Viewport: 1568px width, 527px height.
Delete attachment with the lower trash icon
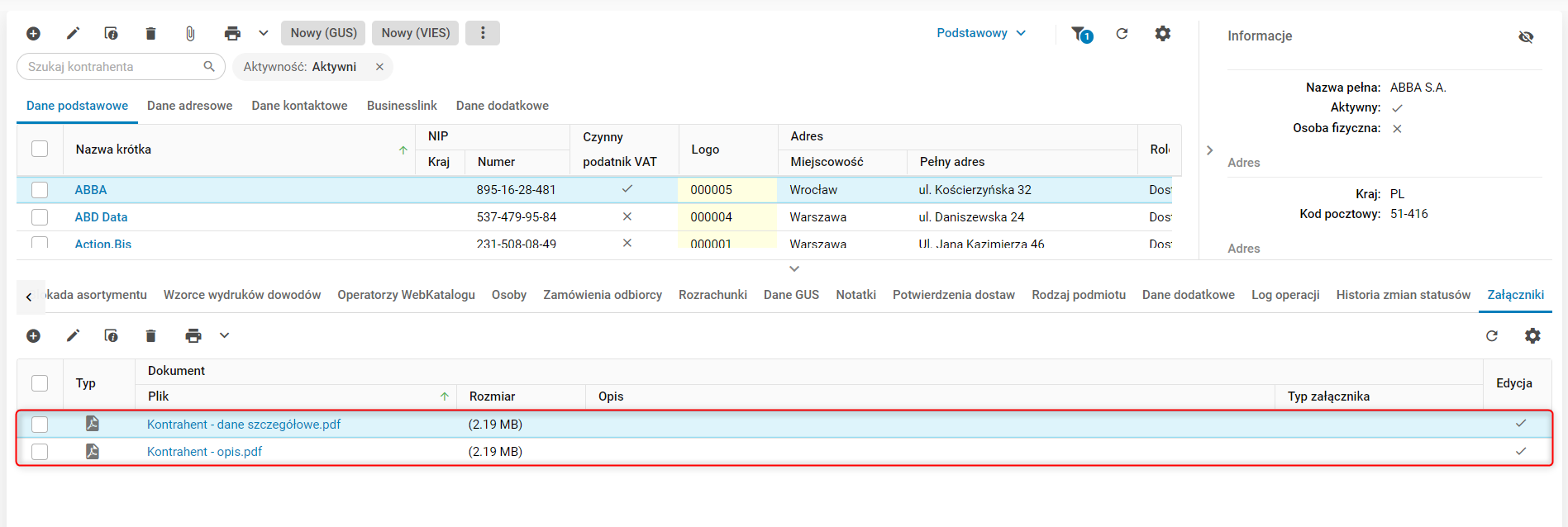[150, 335]
